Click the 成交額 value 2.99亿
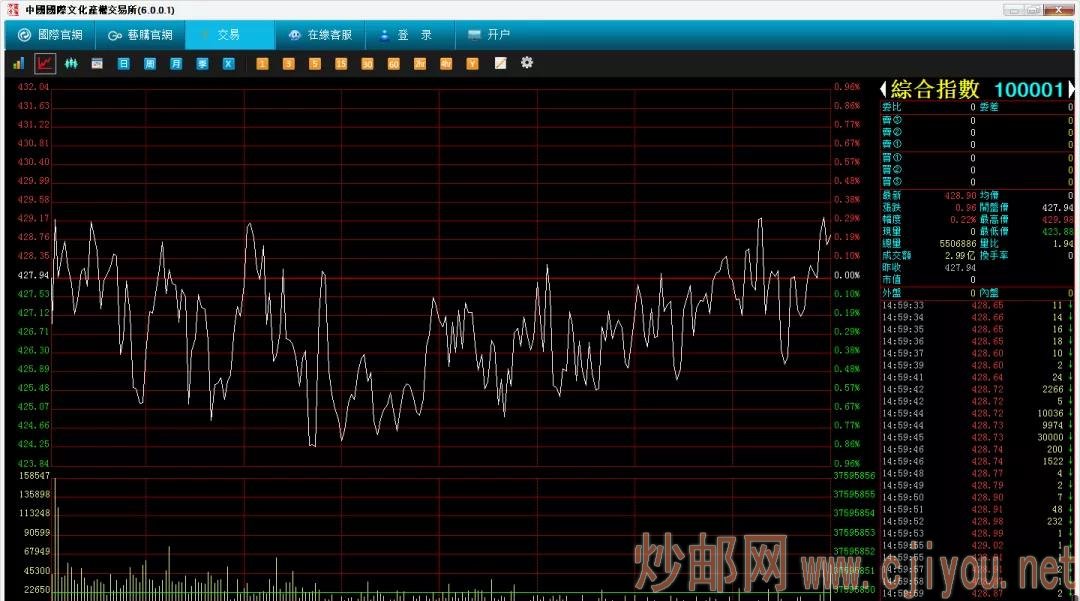The height and width of the screenshot is (601, 1080). click(x=960, y=255)
